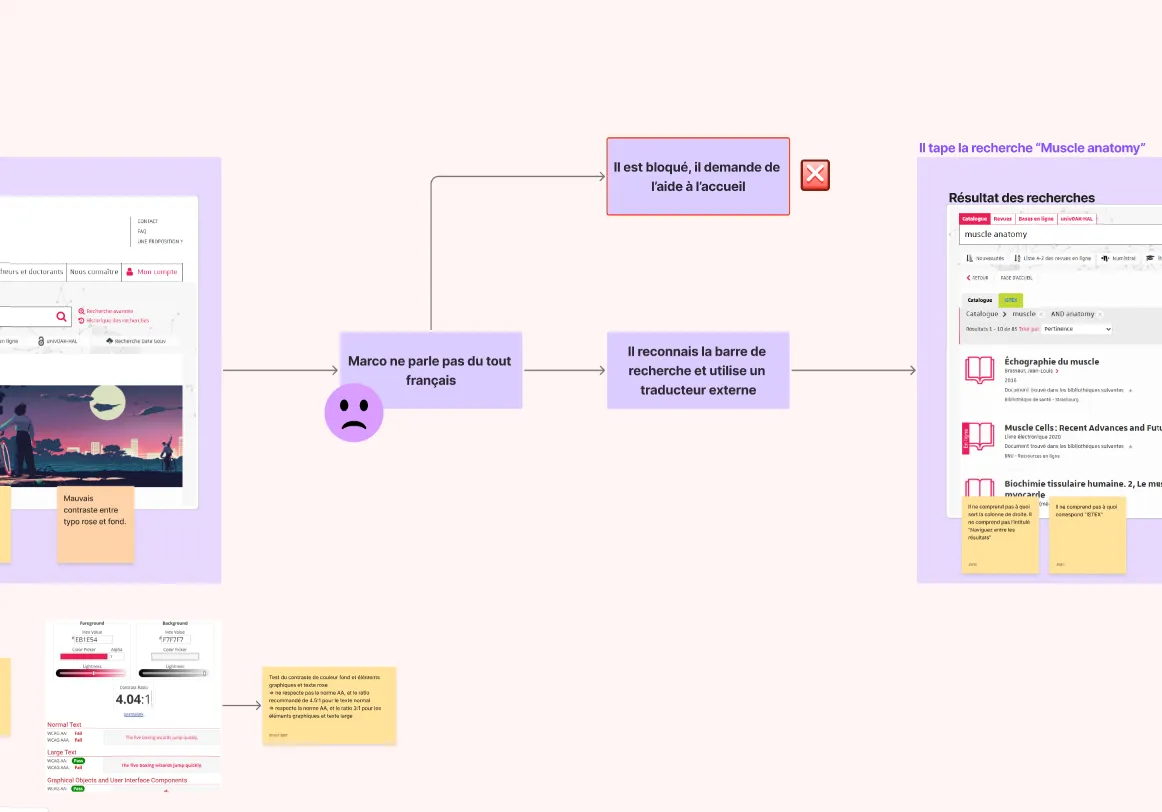Viewport: 1162px width, 812px height.
Task: Select the Marco ne parle pas du tout français box
Action: 431,370
